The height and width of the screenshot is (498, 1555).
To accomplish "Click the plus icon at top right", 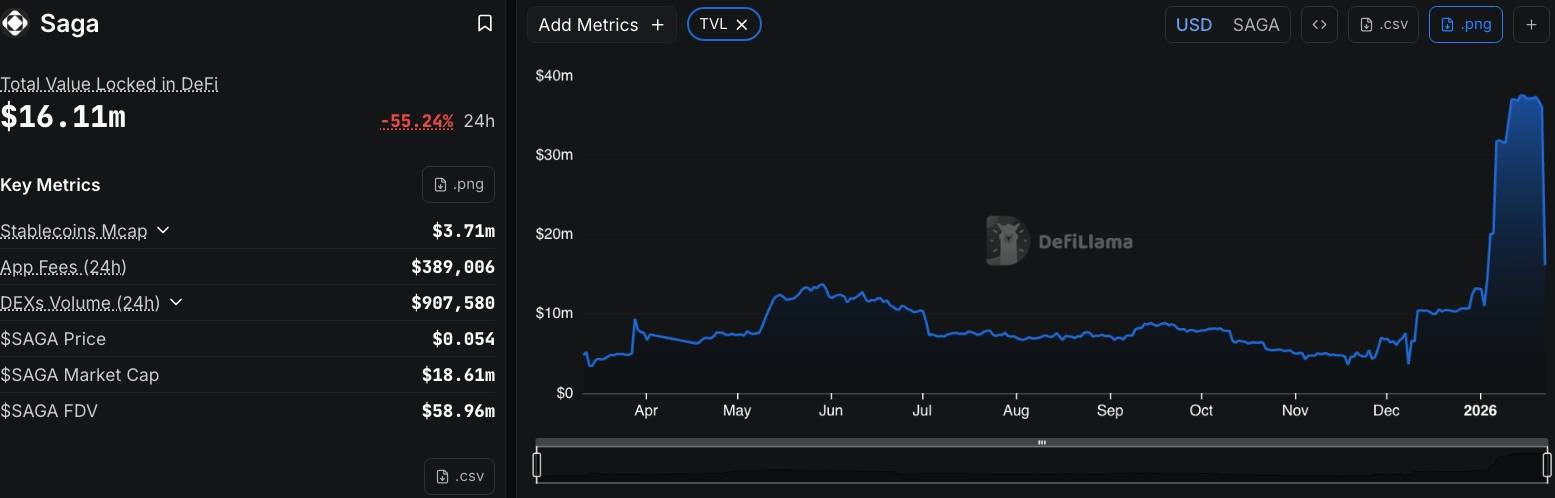I will pos(1531,25).
